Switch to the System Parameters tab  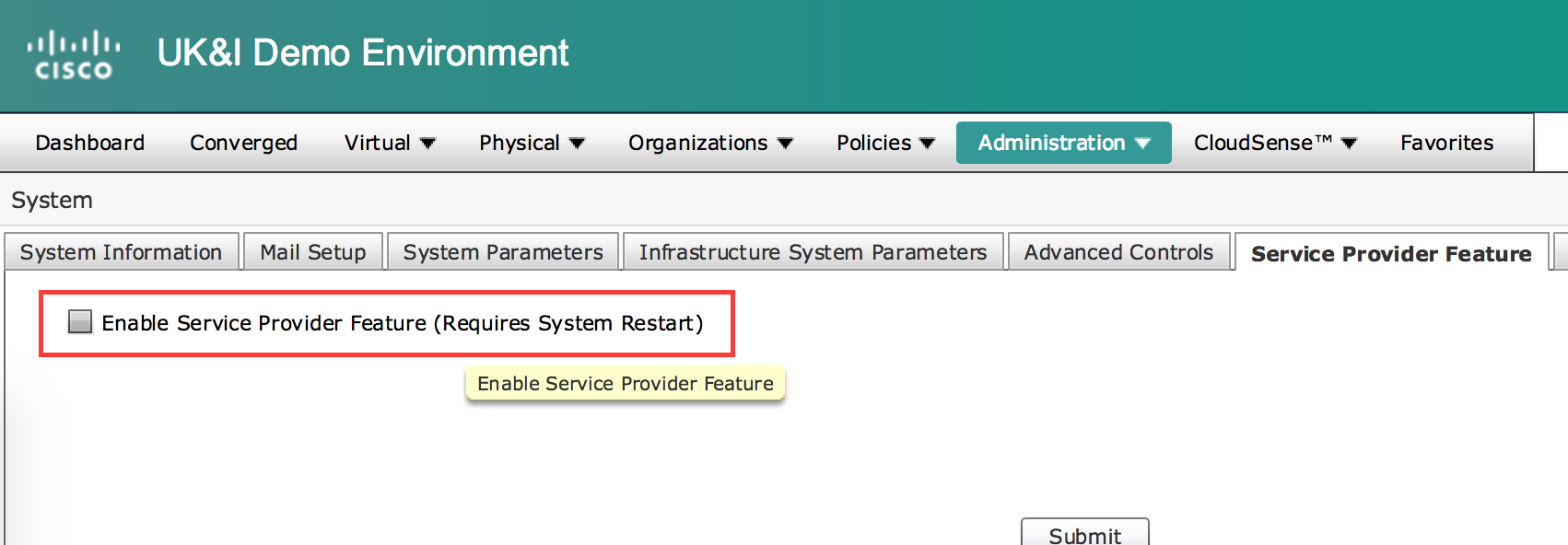click(503, 252)
